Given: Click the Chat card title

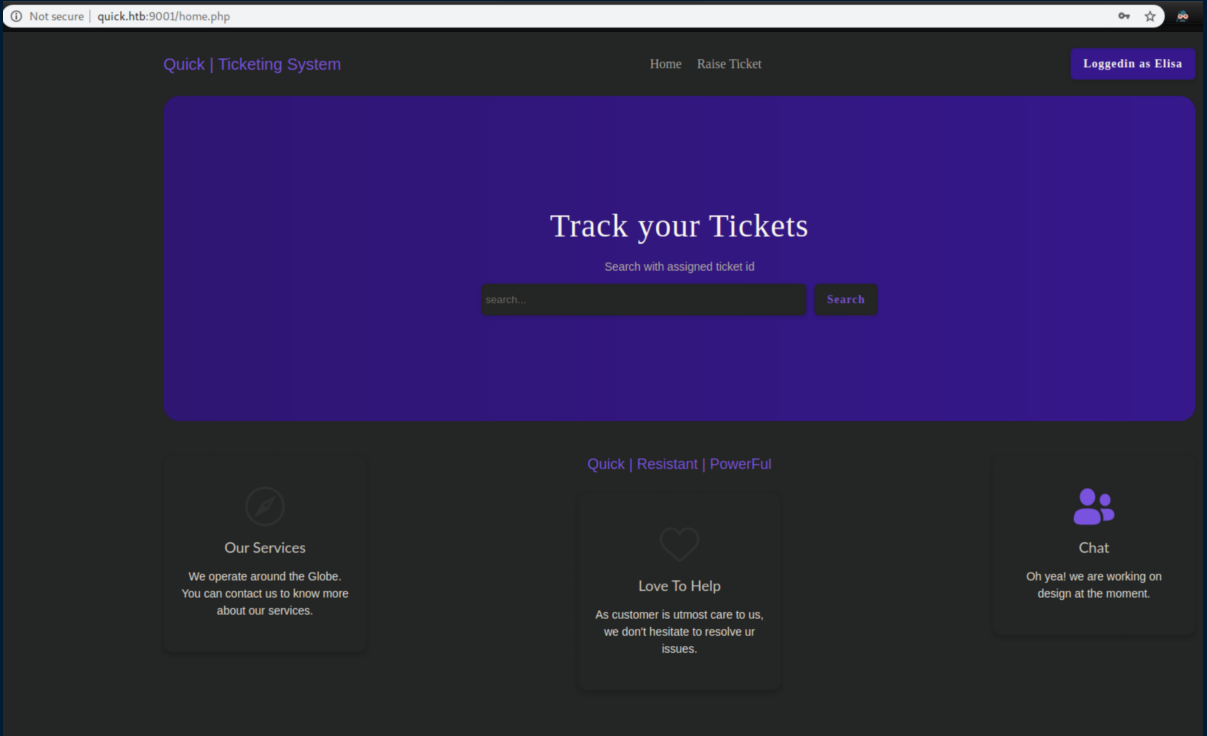Looking at the screenshot, I should 1093,548.
